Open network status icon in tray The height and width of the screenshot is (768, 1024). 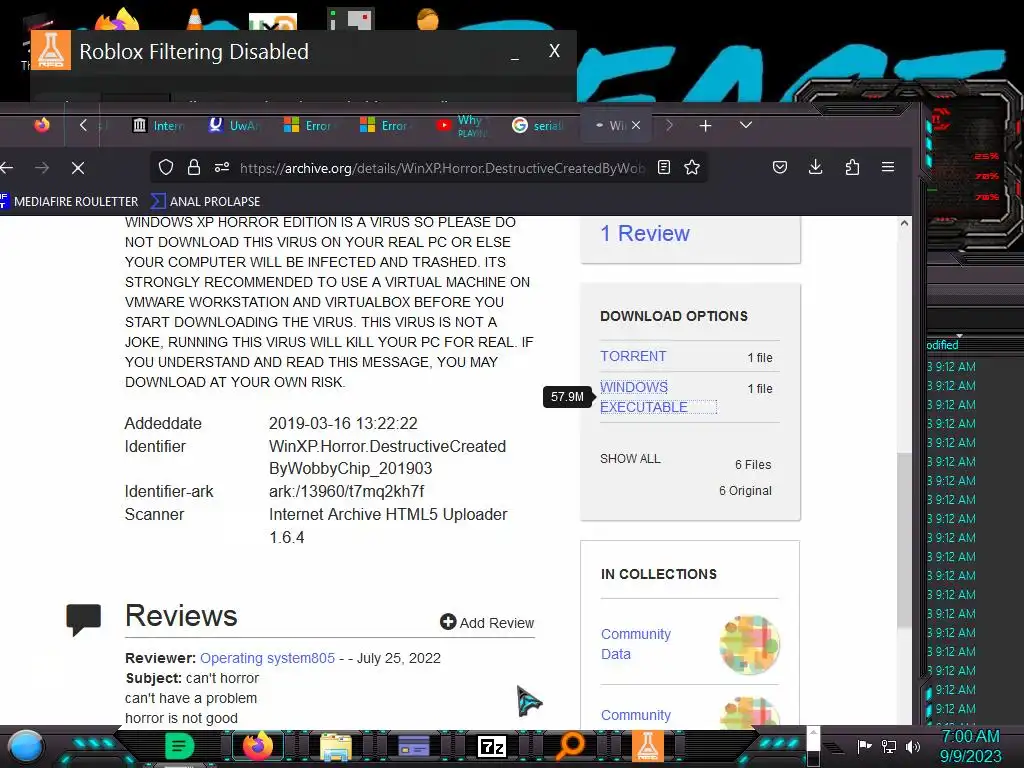[889, 746]
